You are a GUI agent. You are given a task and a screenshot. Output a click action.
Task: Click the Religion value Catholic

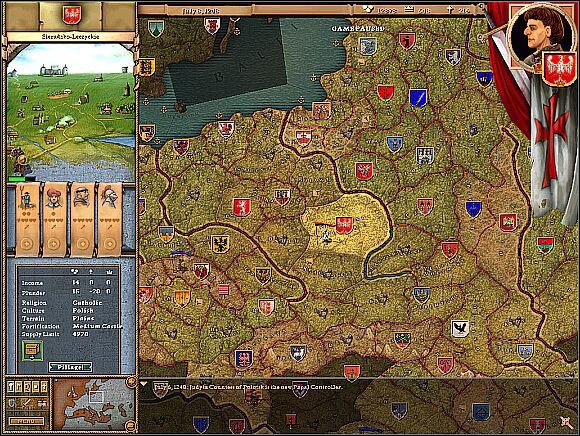(87, 303)
